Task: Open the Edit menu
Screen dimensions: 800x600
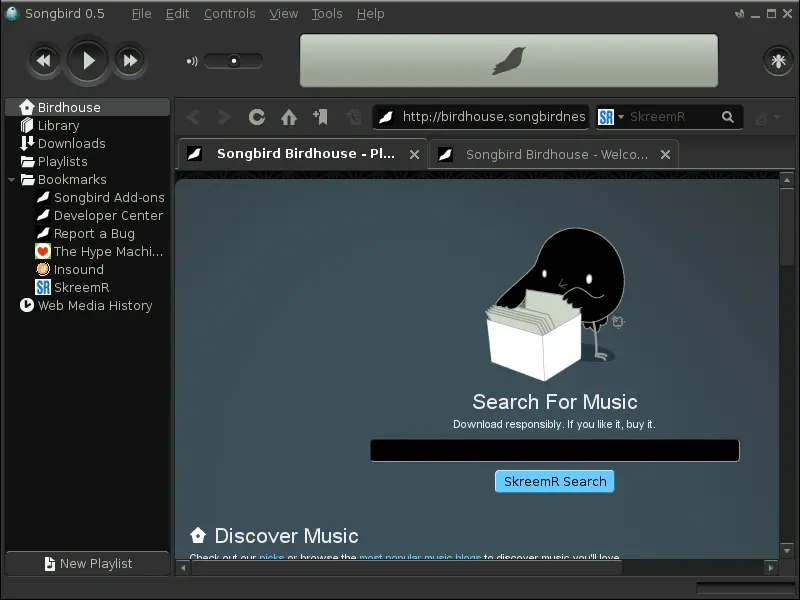Action: (177, 14)
